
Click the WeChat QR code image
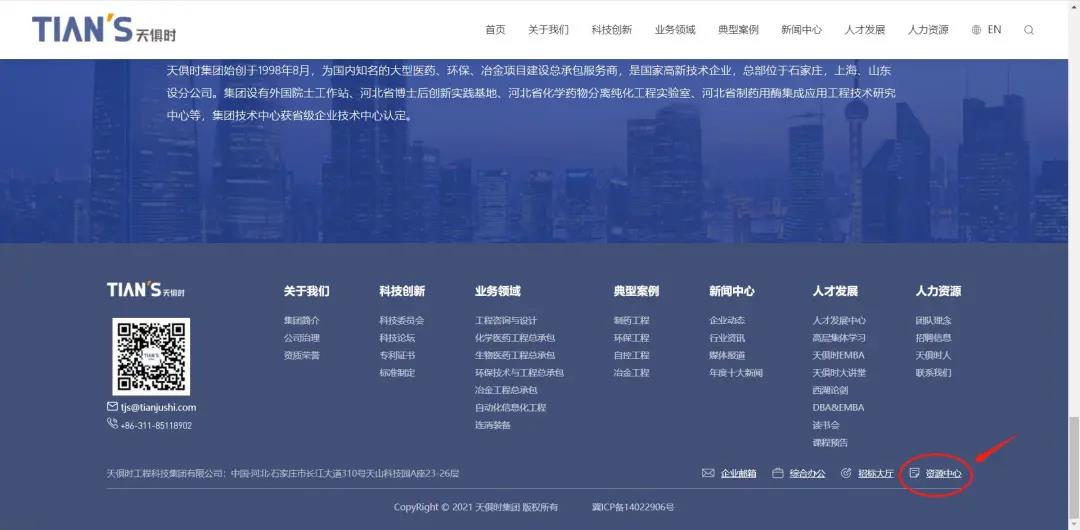click(151, 356)
